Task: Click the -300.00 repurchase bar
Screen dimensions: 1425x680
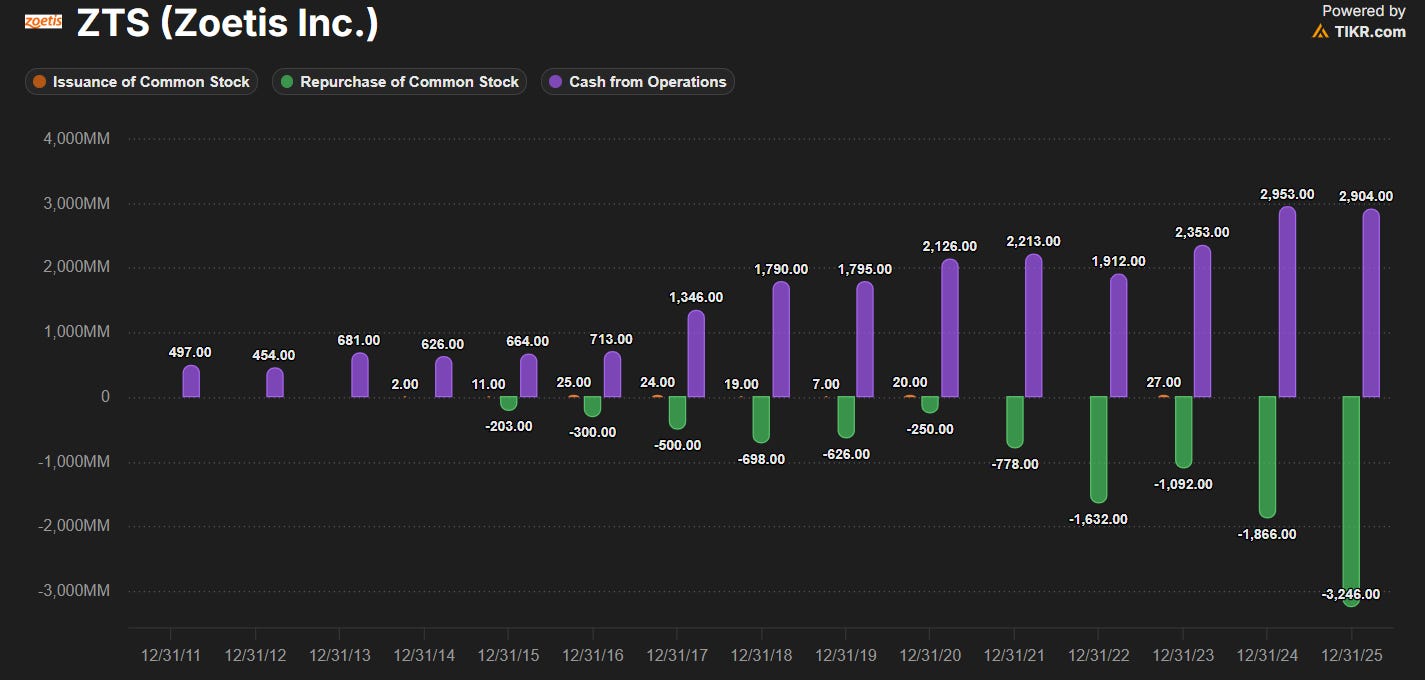Action: (593, 407)
